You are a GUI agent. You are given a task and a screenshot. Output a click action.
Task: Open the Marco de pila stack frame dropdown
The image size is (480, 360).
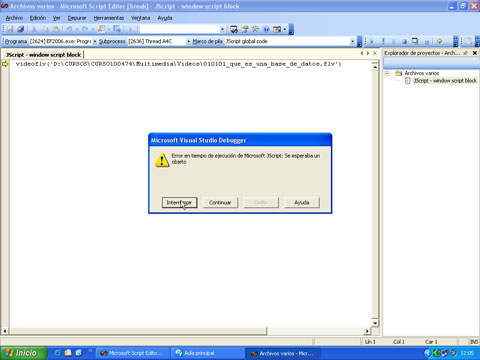point(353,41)
